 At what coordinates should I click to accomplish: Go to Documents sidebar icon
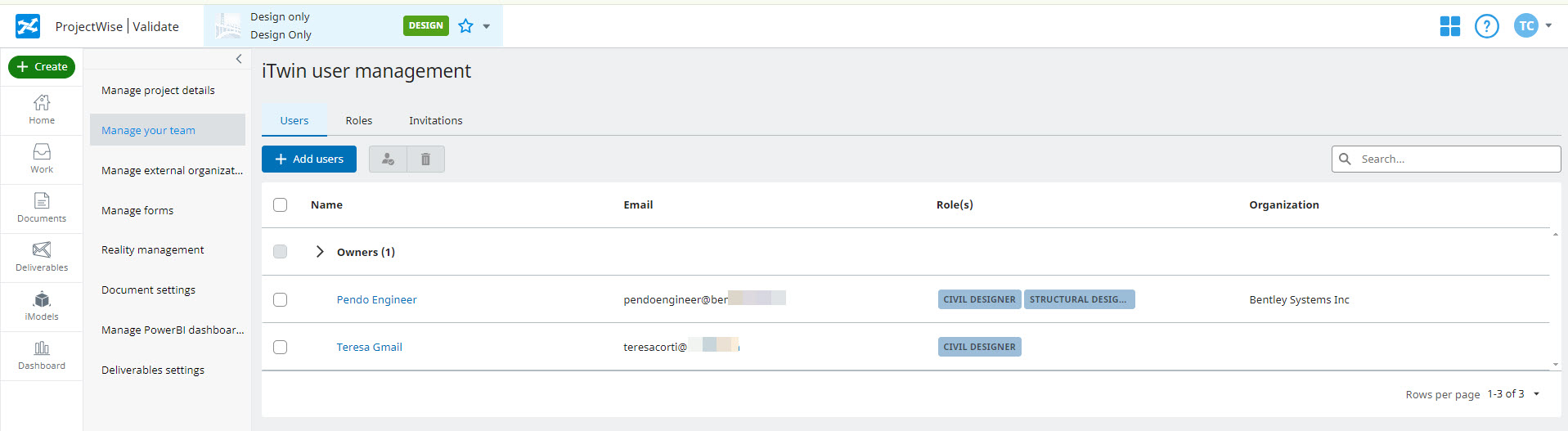point(42,201)
